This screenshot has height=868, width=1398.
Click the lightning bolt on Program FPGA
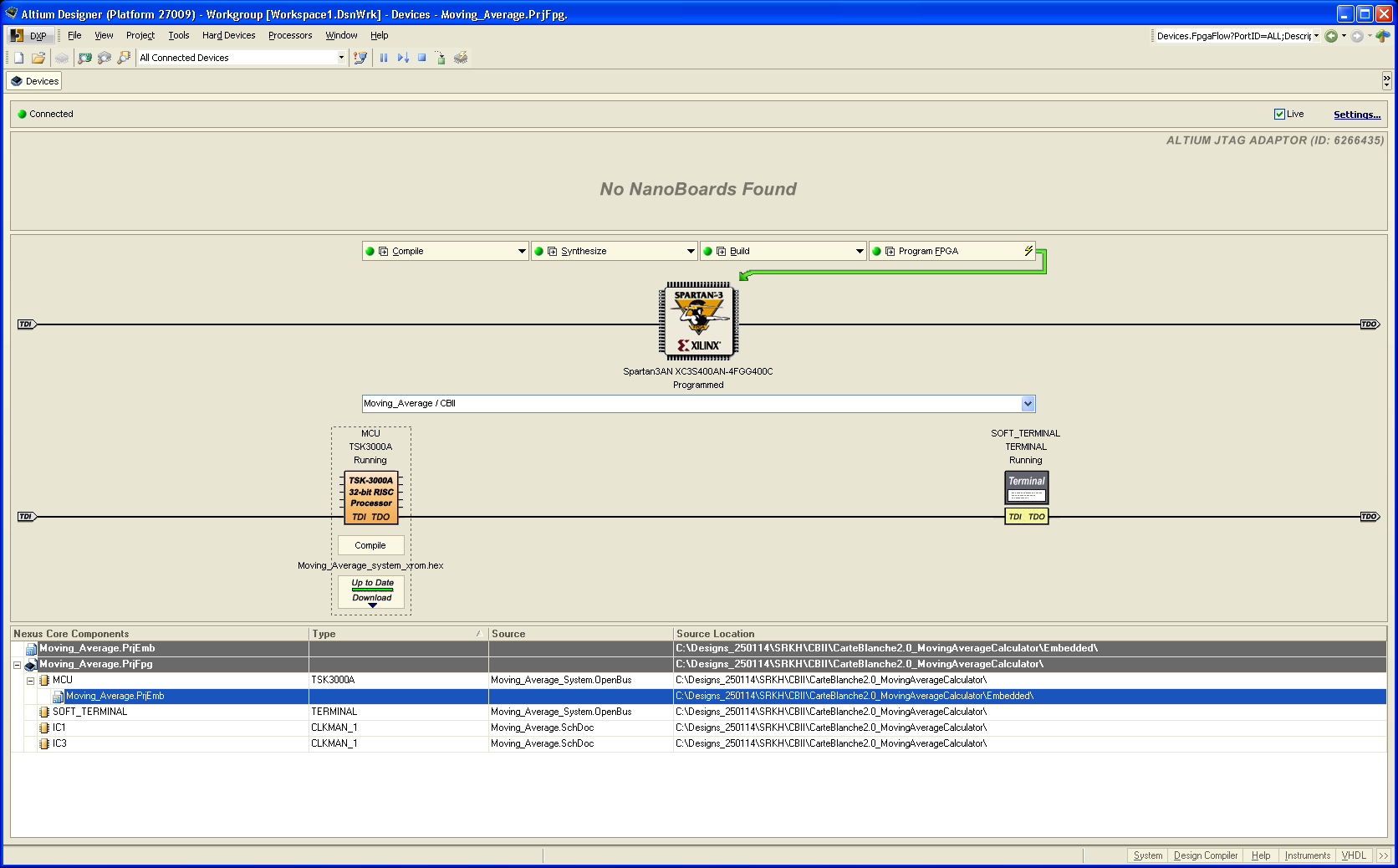click(x=1028, y=251)
